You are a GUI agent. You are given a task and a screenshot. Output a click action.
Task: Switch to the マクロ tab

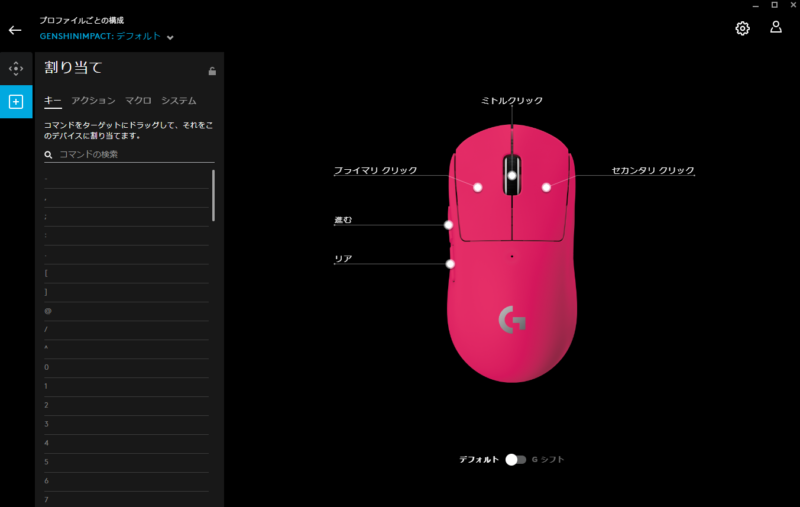[x=138, y=100]
